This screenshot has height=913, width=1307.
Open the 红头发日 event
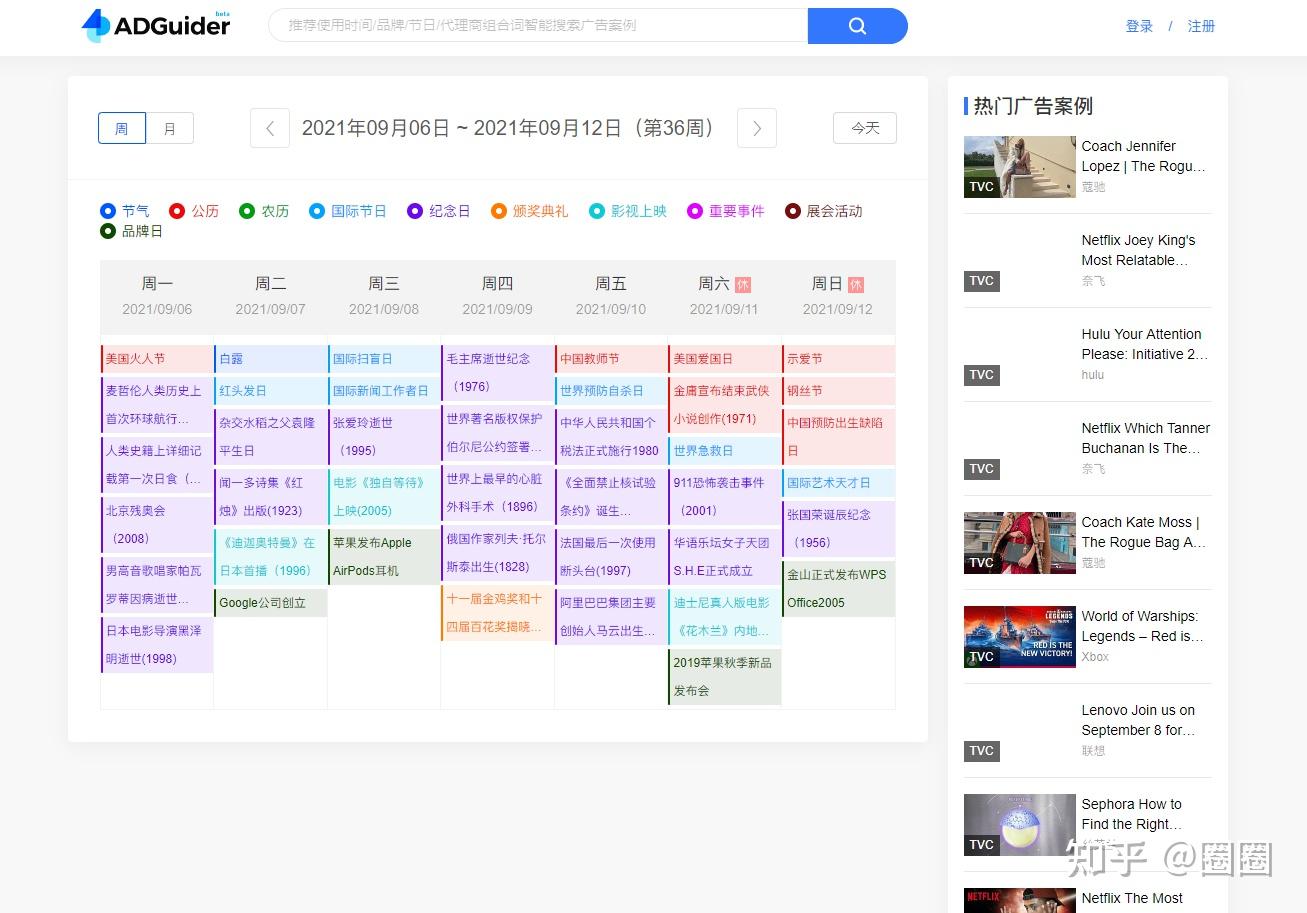coord(271,391)
